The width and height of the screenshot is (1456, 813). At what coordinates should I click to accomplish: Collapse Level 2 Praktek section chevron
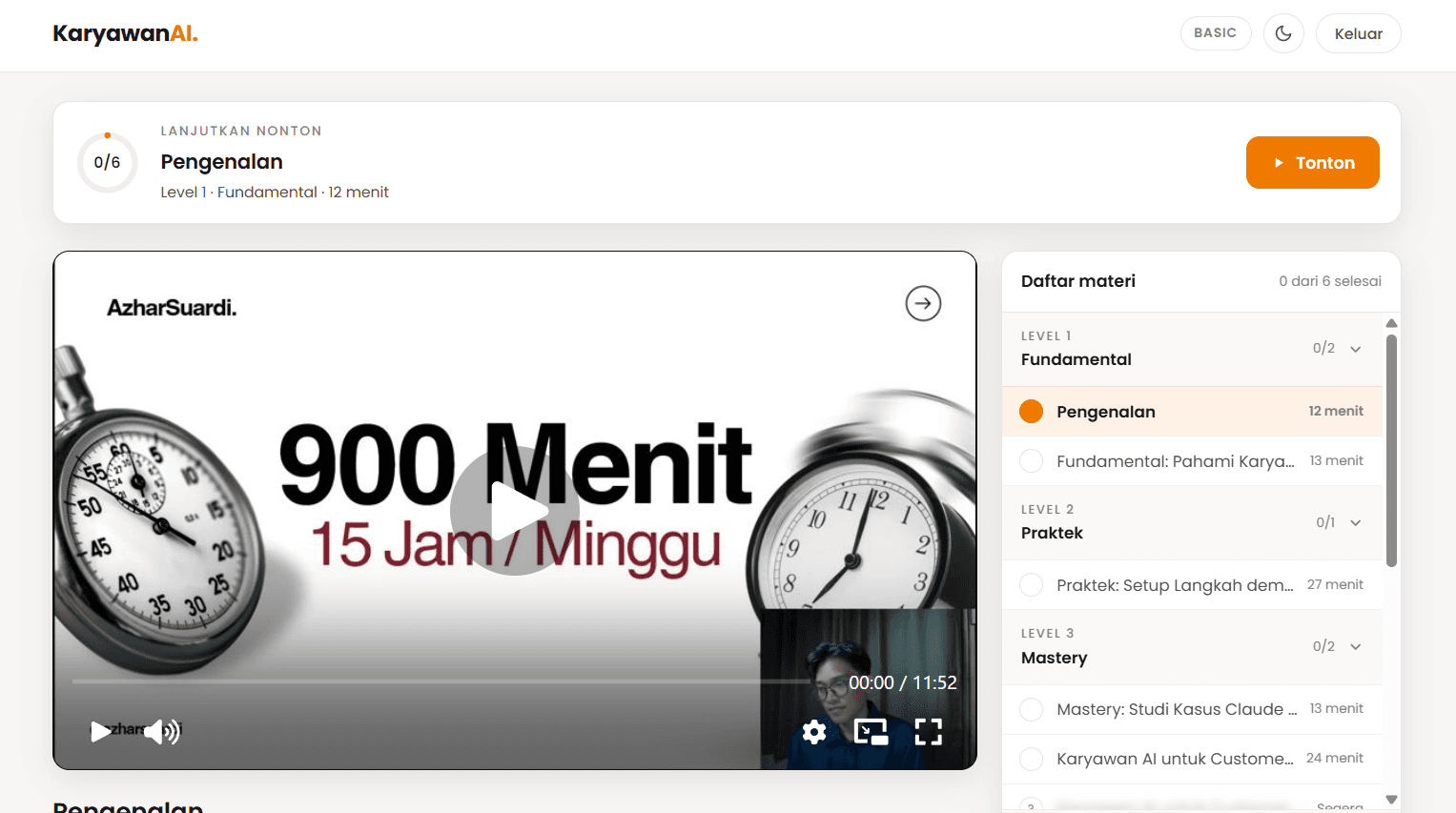click(x=1356, y=522)
